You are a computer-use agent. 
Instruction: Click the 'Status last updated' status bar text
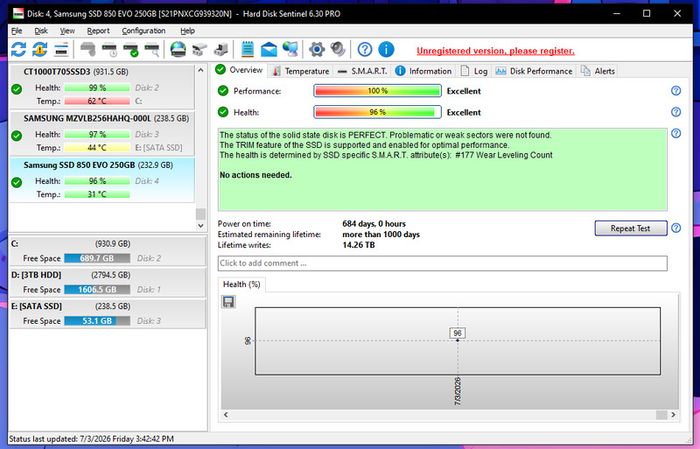[x=91, y=439]
